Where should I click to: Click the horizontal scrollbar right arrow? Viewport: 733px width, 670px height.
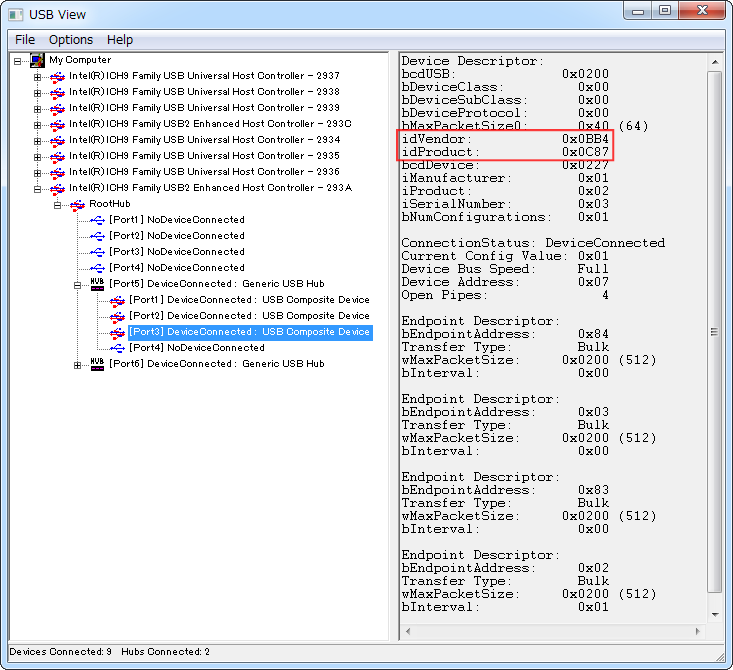tap(697, 631)
